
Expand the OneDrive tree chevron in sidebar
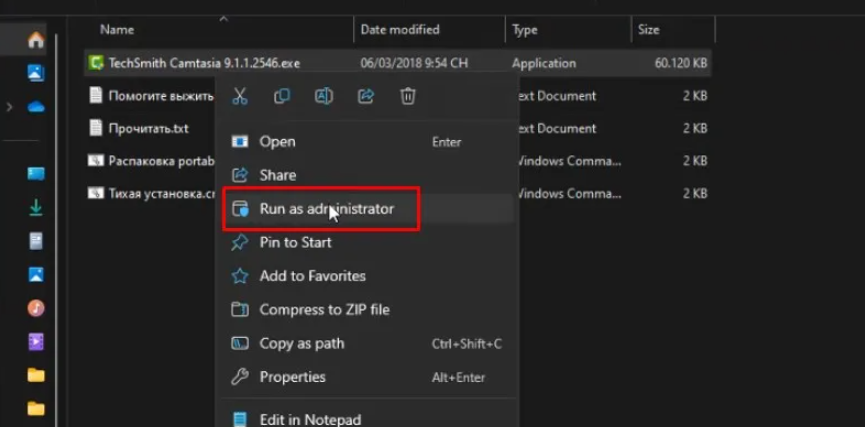[9, 106]
